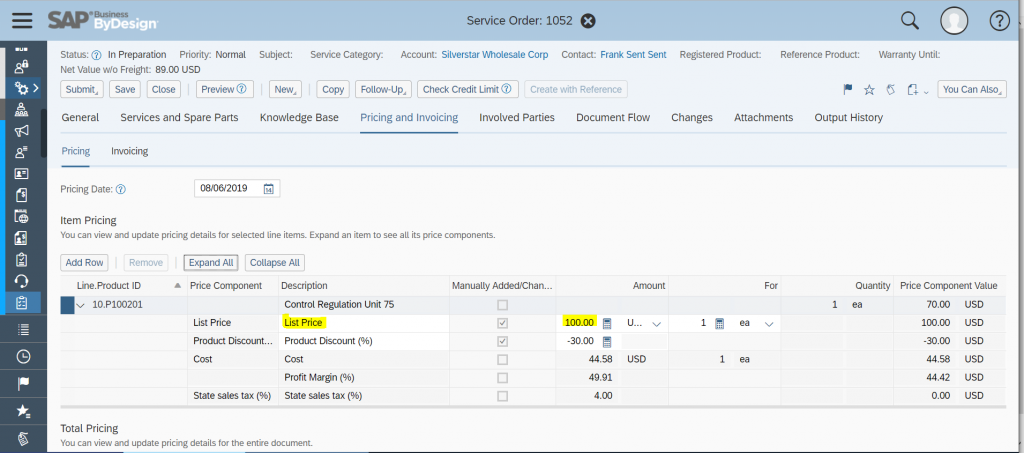Image resolution: width=1024 pixels, height=453 pixels.
Task: Click the Expand All button
Action: tap(211, 262)
